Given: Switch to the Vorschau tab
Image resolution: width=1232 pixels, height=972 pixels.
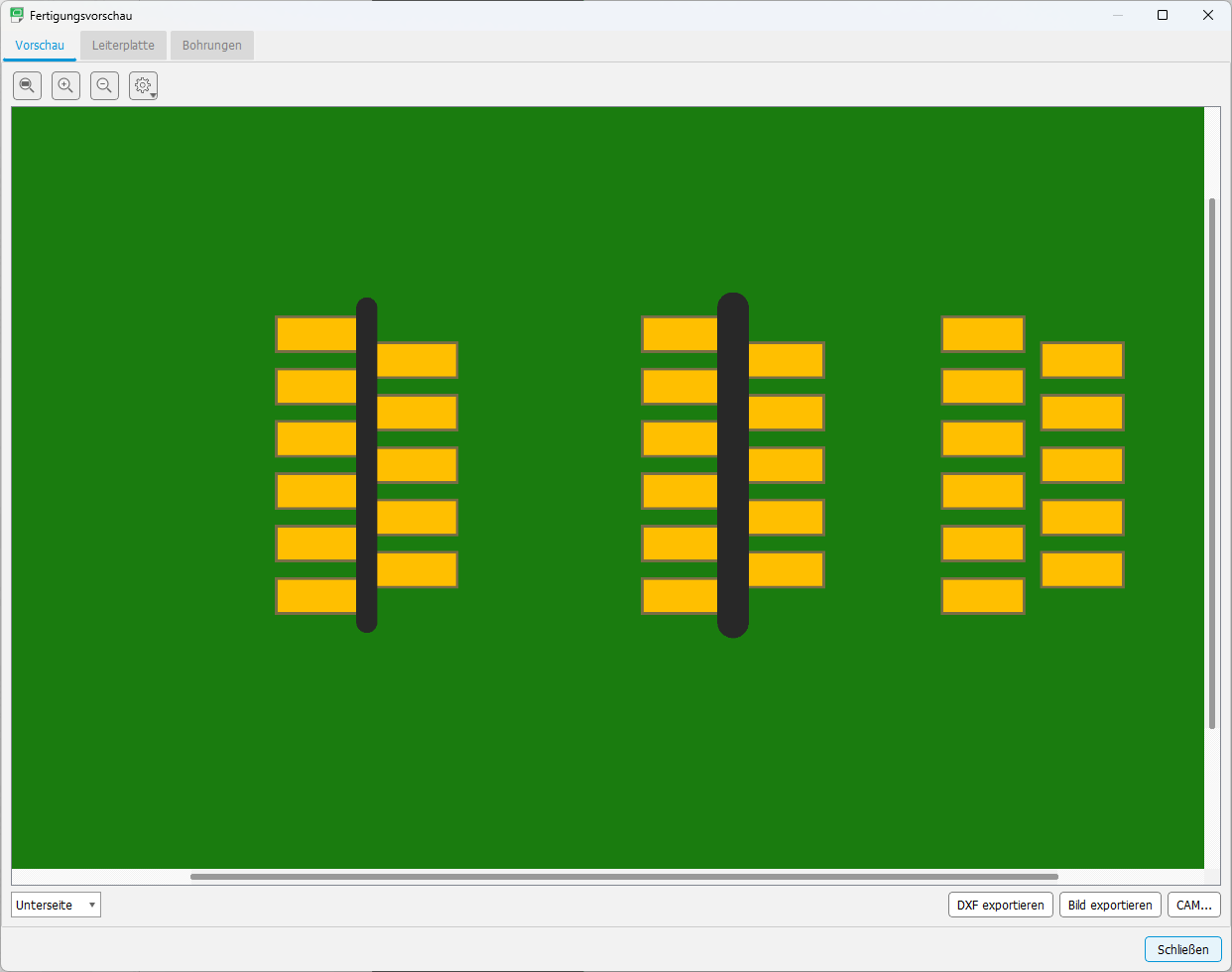Looking at the screenshot, I should (40, 46).
